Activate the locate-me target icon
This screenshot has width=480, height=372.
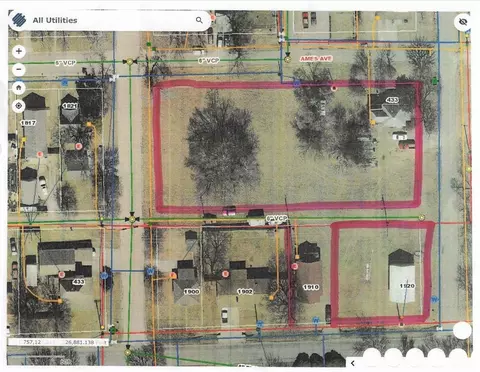click(x=19, y=106)
